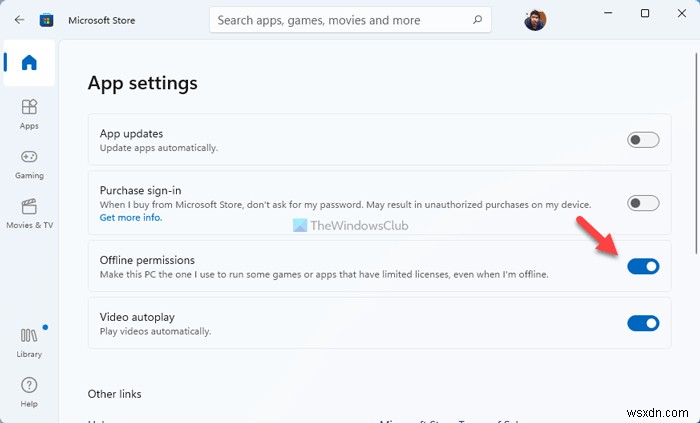Click the App updates label

(x=131, y=134)
